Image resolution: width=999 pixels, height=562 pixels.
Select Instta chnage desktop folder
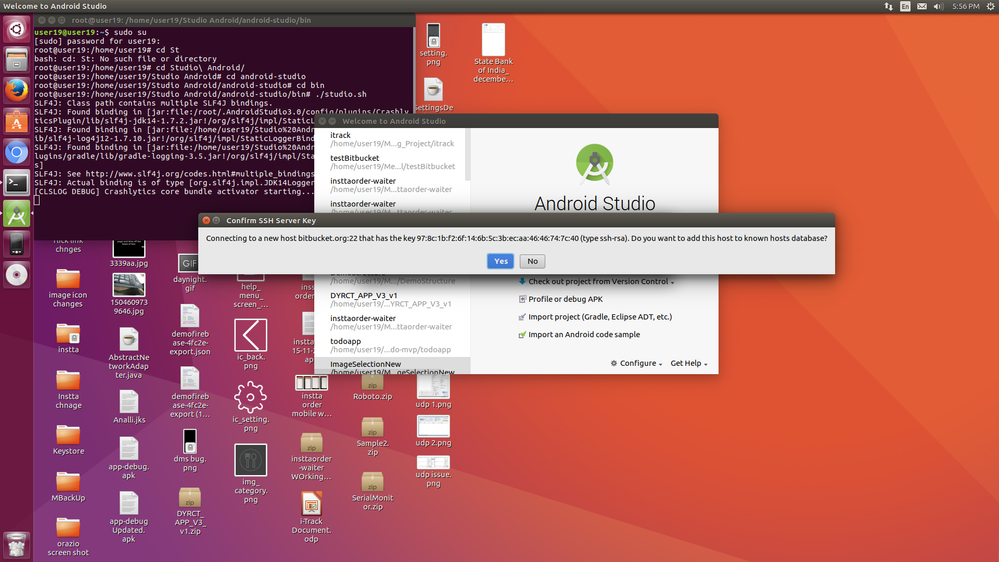pos(68,390)
